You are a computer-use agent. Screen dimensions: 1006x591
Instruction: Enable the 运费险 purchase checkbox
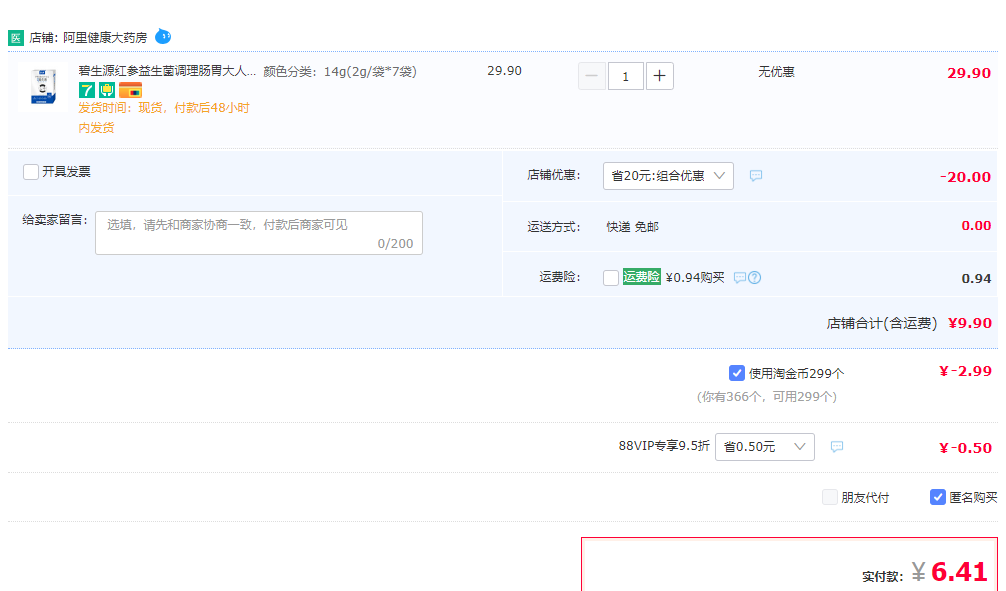coord(611,278)
